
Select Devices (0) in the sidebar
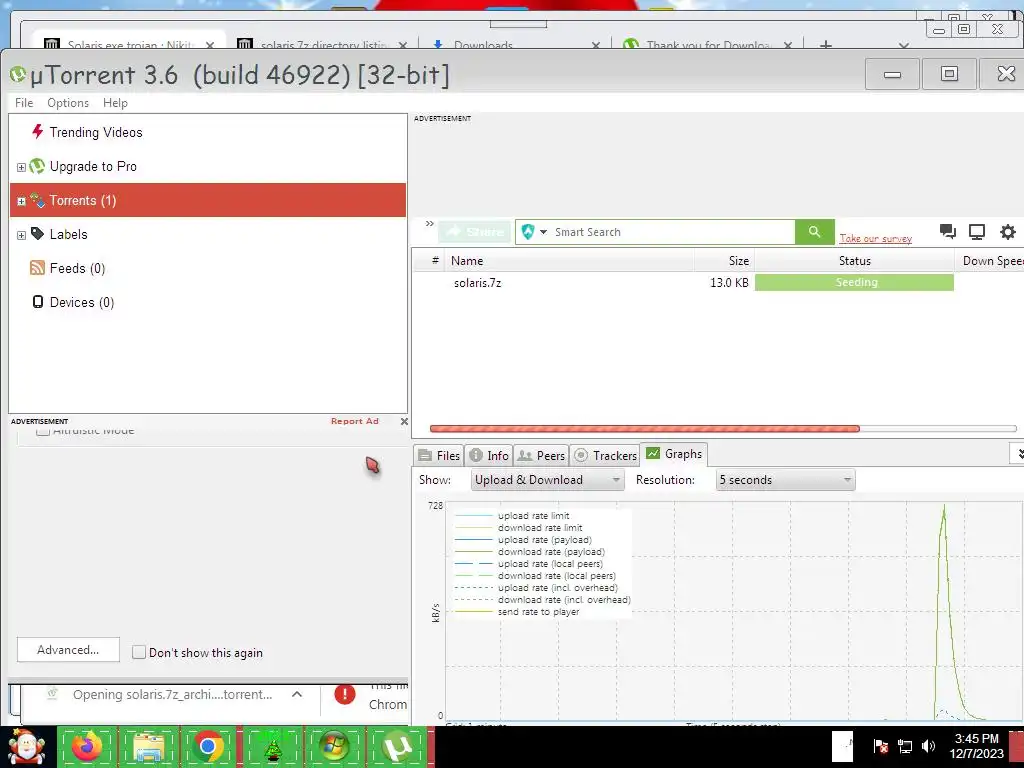point(82,302)
